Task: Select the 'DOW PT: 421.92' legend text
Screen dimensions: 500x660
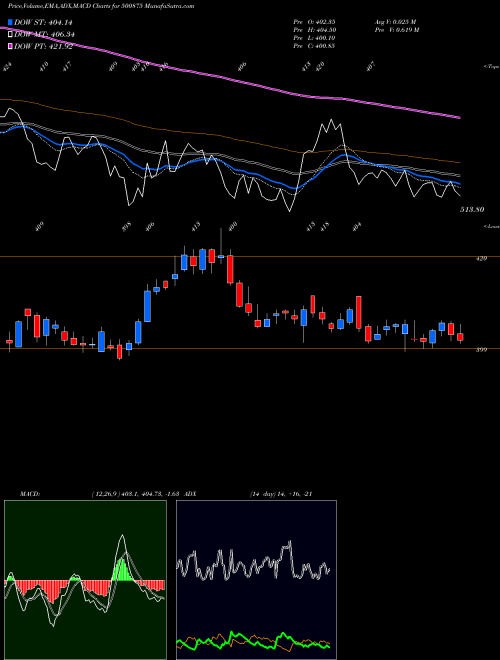Action: pos(43,46)
